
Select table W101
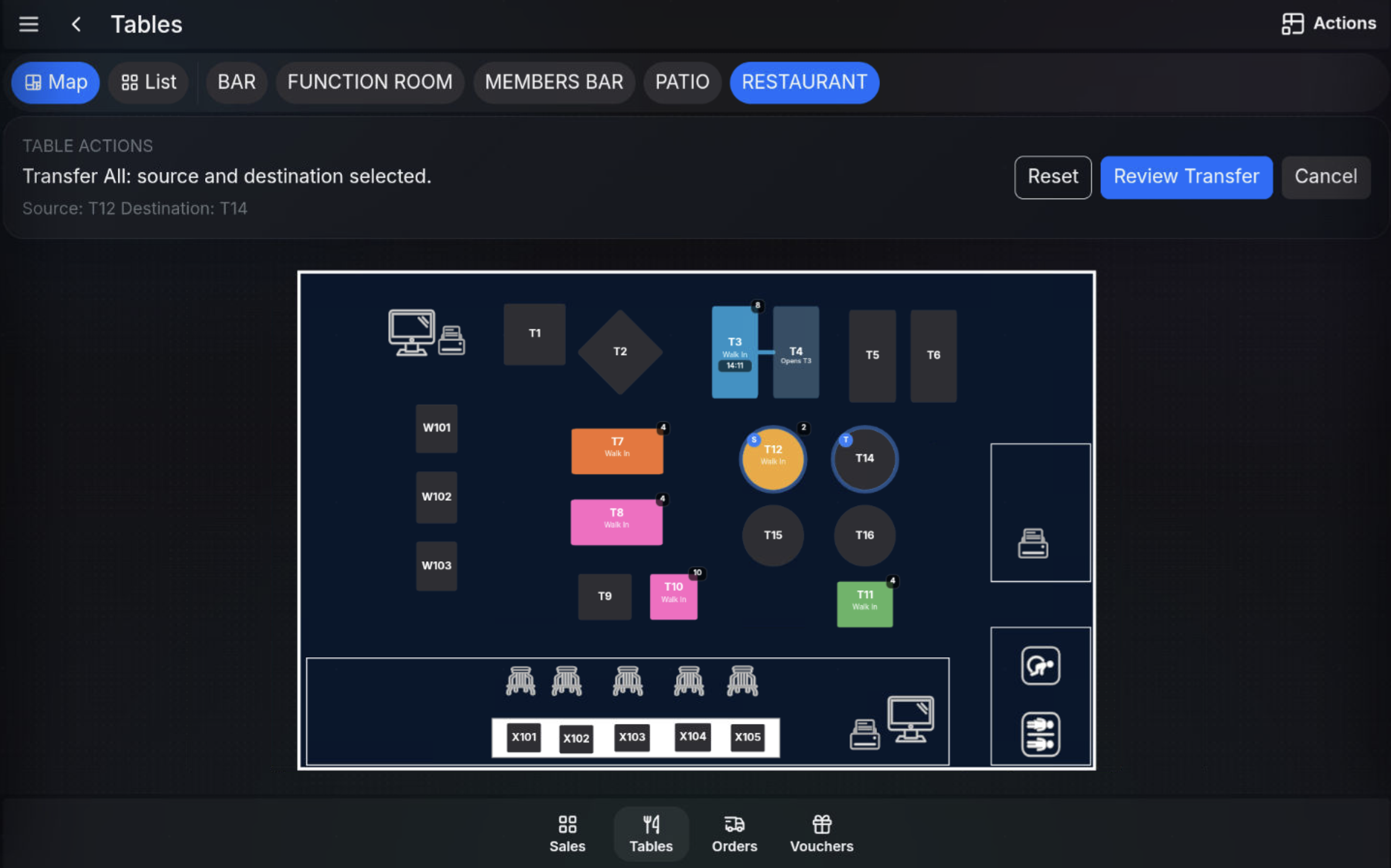tap(437, 428)
